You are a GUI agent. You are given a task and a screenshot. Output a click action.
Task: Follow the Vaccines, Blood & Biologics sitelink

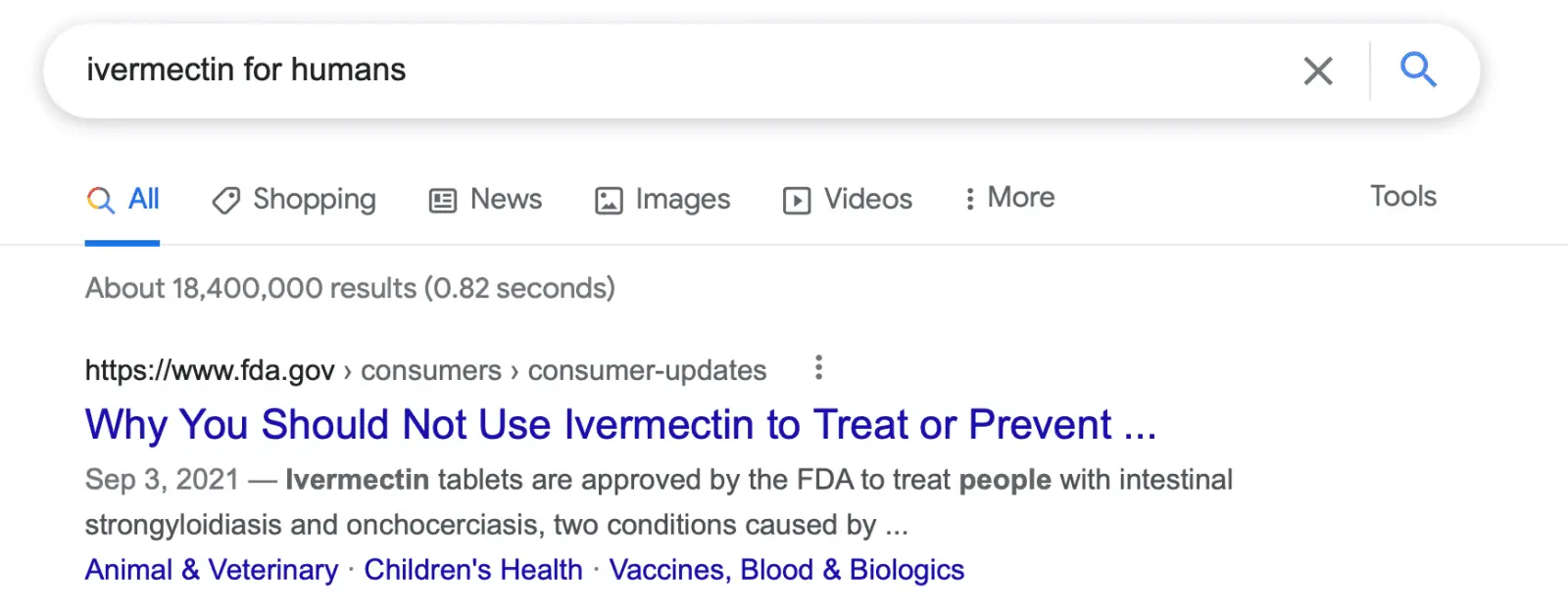786,570
